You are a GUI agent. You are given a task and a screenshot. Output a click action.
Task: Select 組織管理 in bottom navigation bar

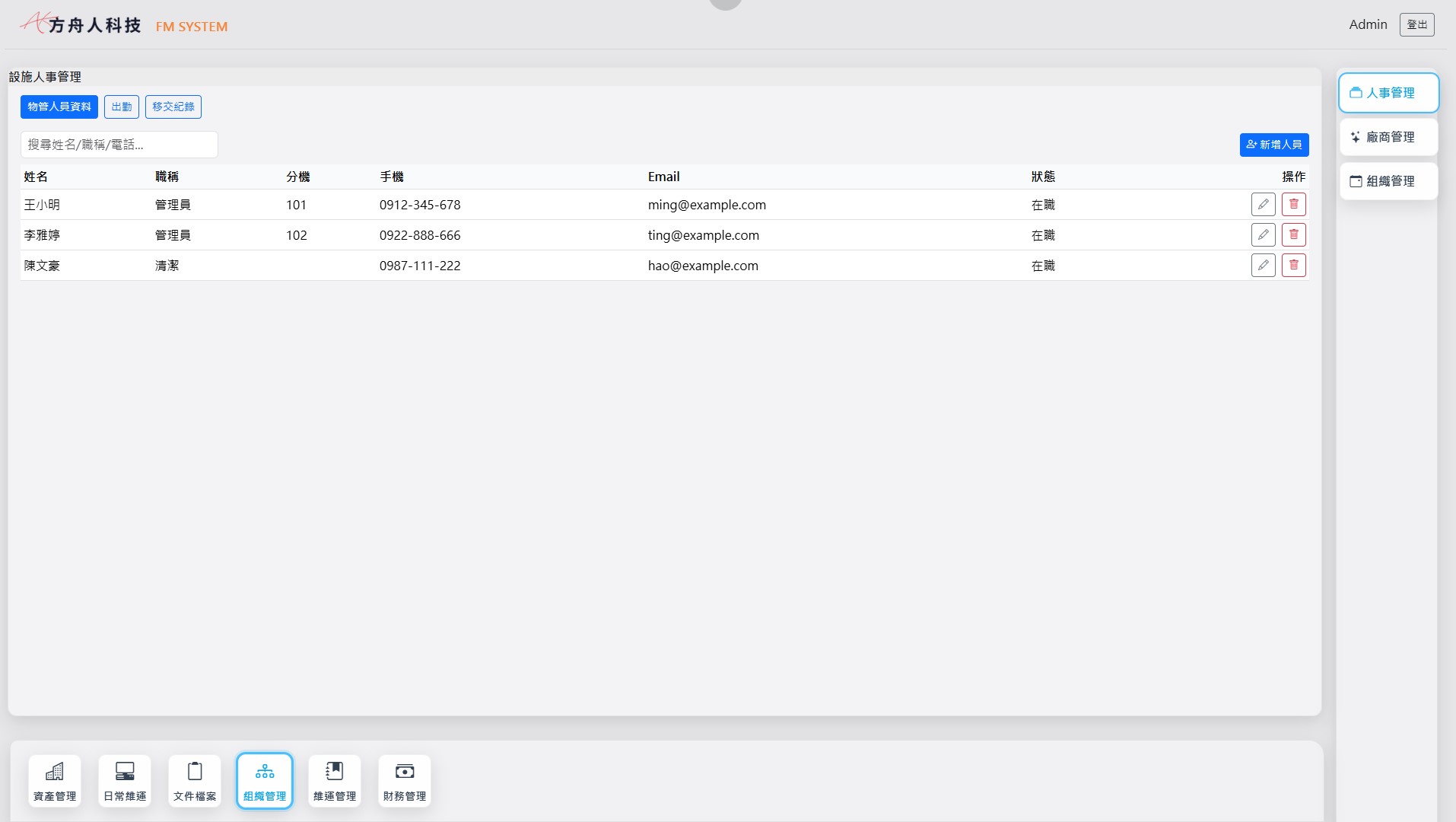265,781
